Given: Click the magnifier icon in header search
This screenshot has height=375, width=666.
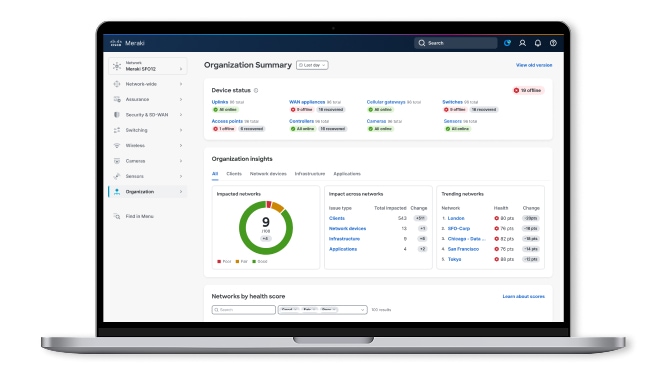Looking at the screenshot, I should coord(422,43).
